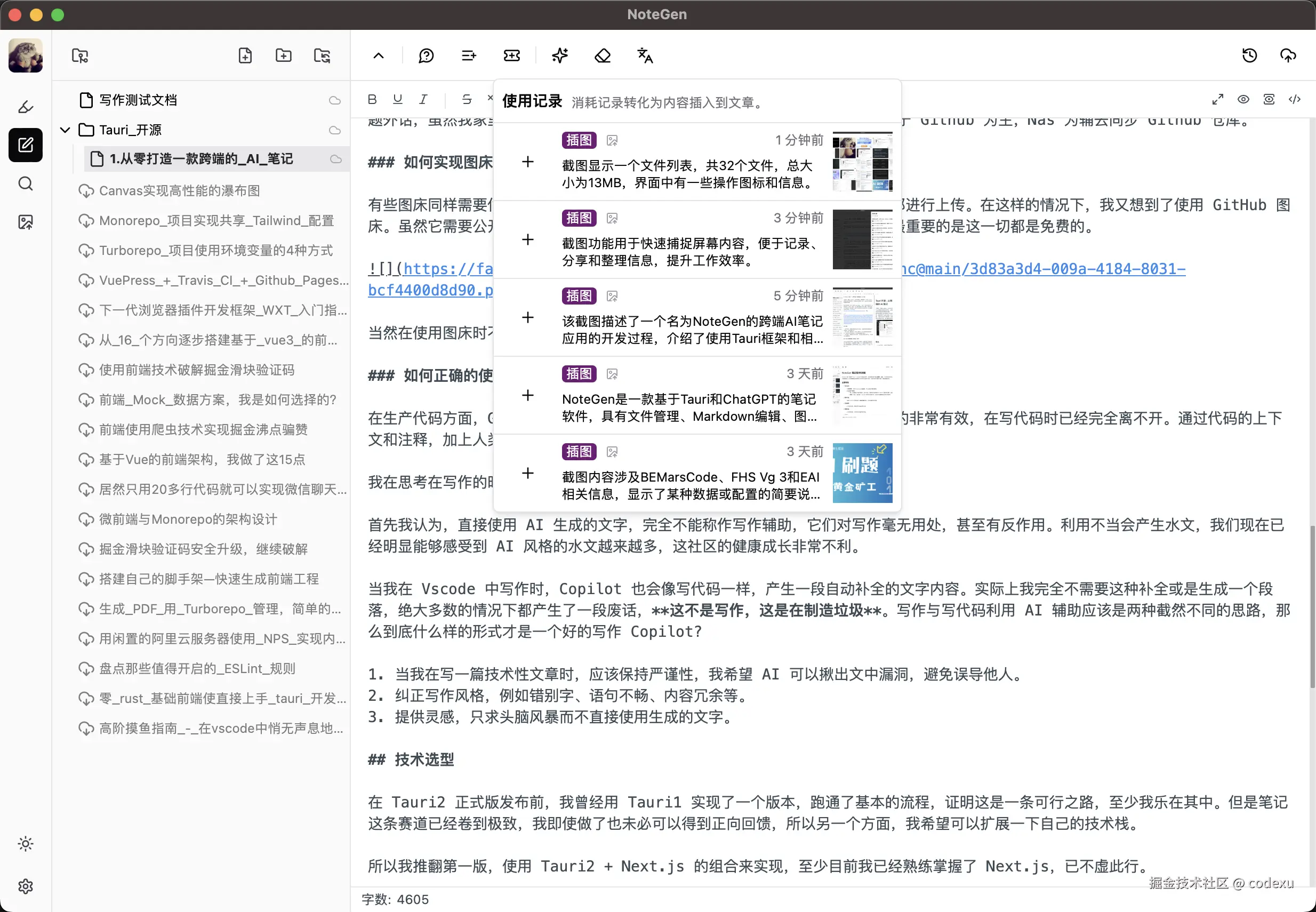Expand editor to fullscreen
This screenshot has width=1316, height=912.
(1217, 99)
